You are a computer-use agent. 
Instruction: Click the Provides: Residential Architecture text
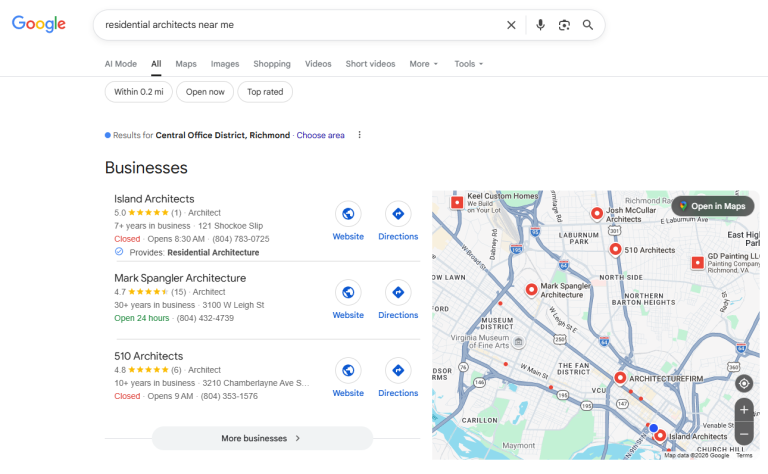pos(194,253)
